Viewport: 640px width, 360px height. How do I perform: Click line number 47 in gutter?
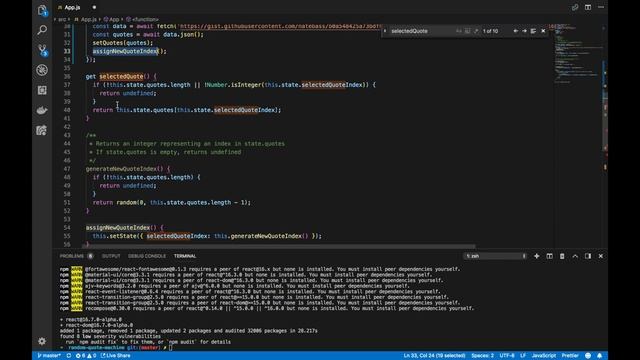point(67,169)
